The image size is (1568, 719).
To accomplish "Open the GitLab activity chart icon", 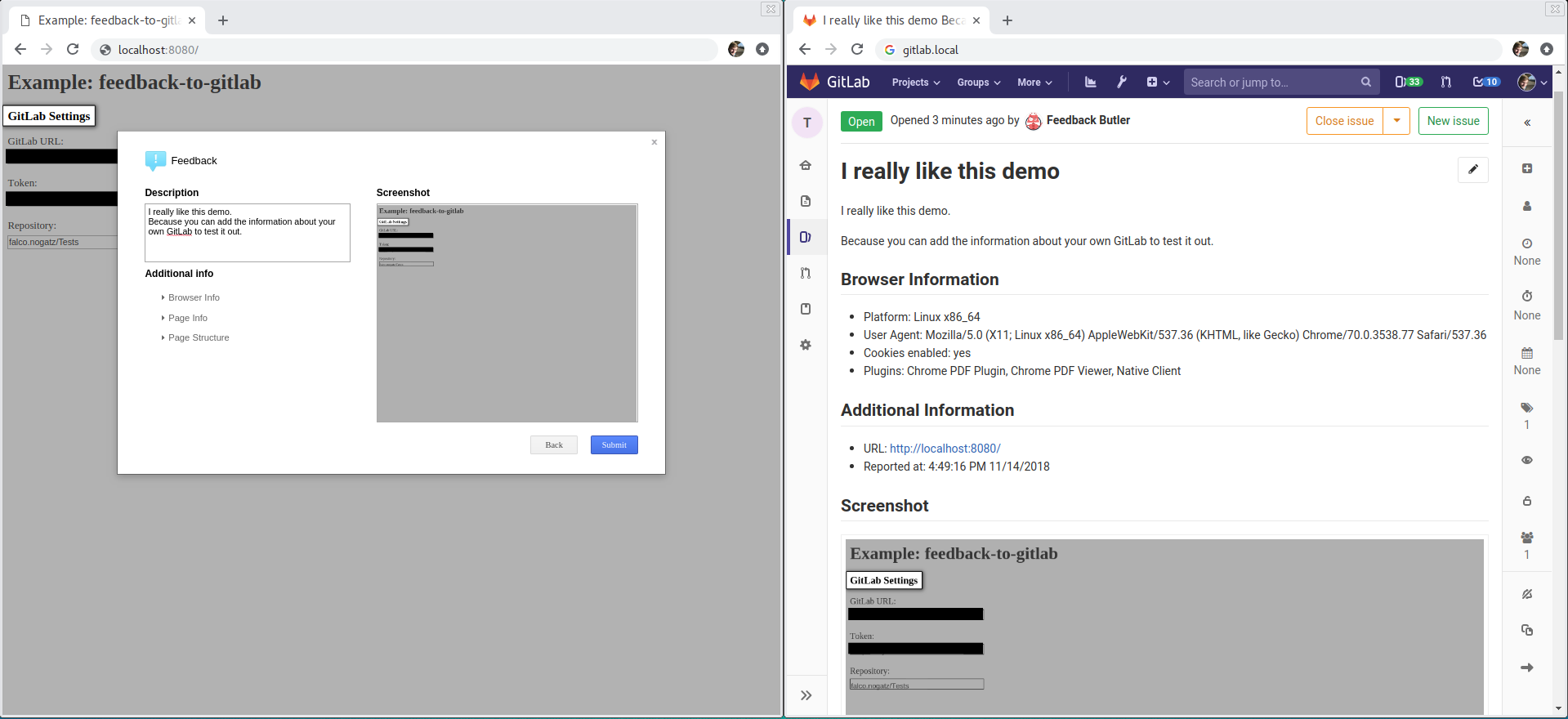I will tap(1090, 82).
